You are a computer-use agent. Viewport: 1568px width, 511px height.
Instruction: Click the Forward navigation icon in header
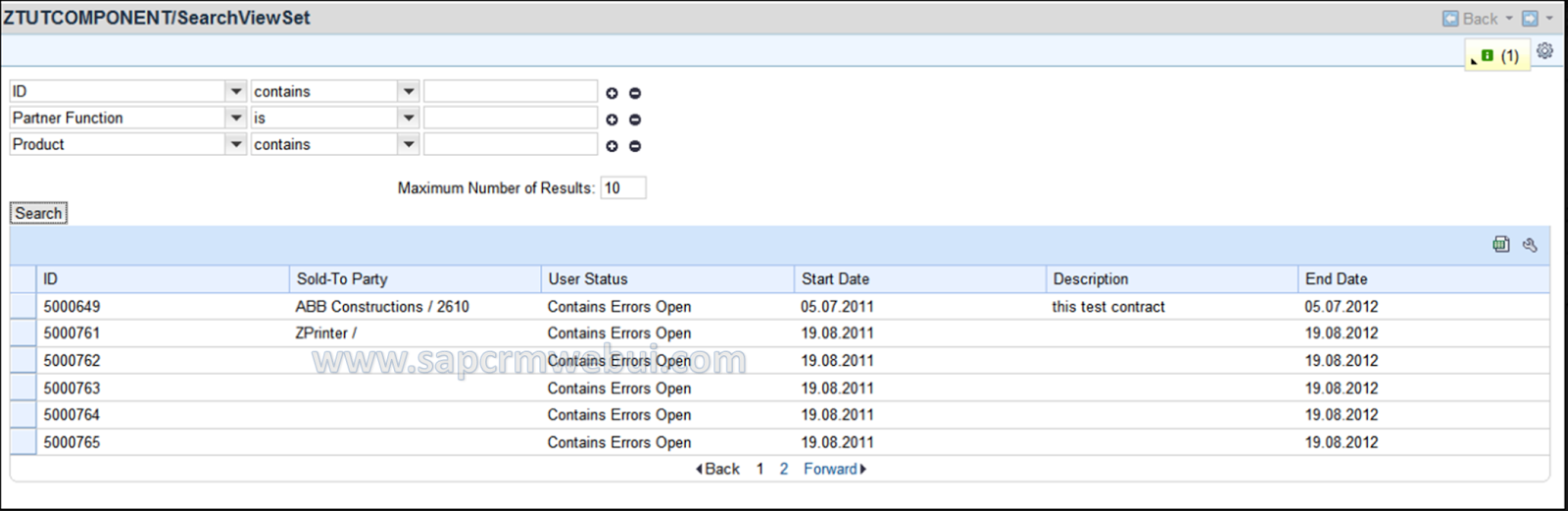pyautogui.click(x=1530, y=19)
